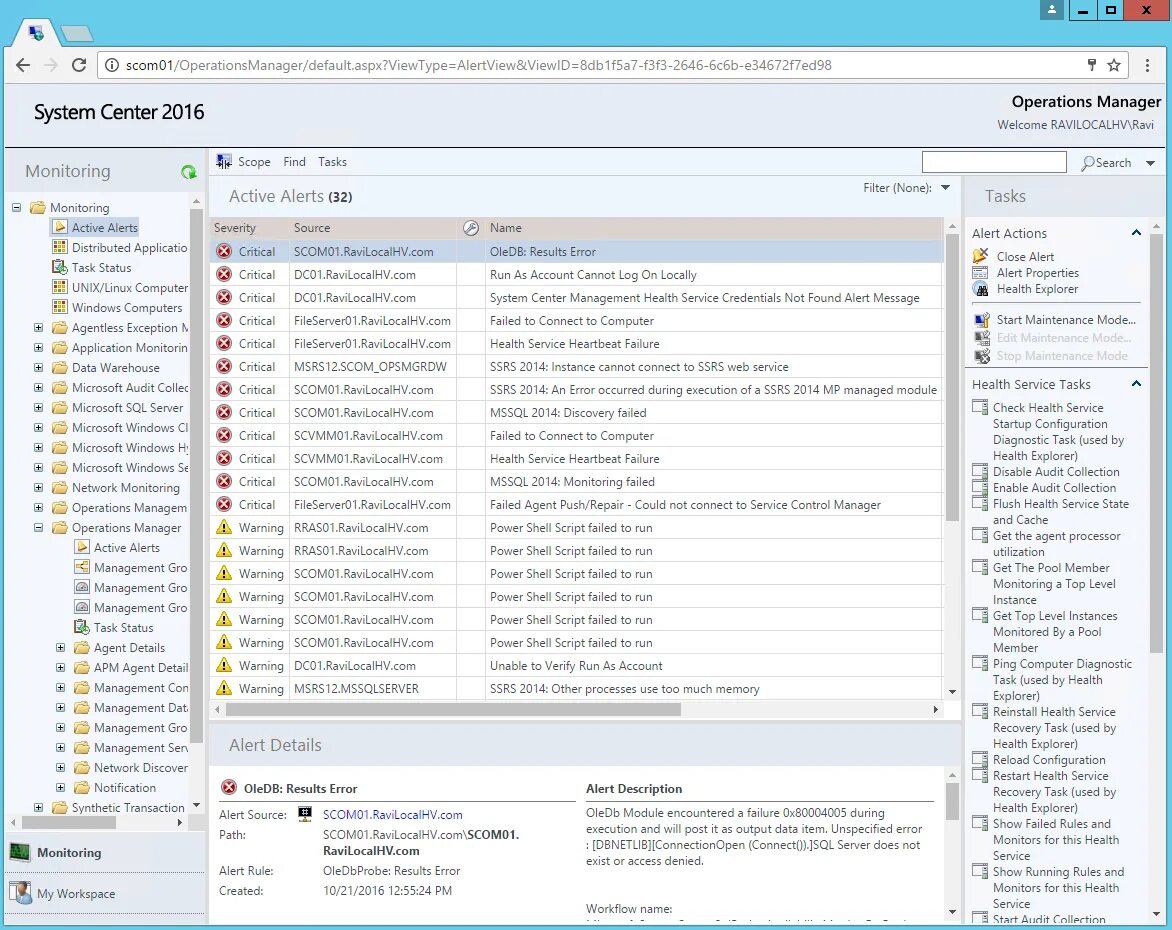Click the navigation tree horizontal scrollbar

point(69,822)
